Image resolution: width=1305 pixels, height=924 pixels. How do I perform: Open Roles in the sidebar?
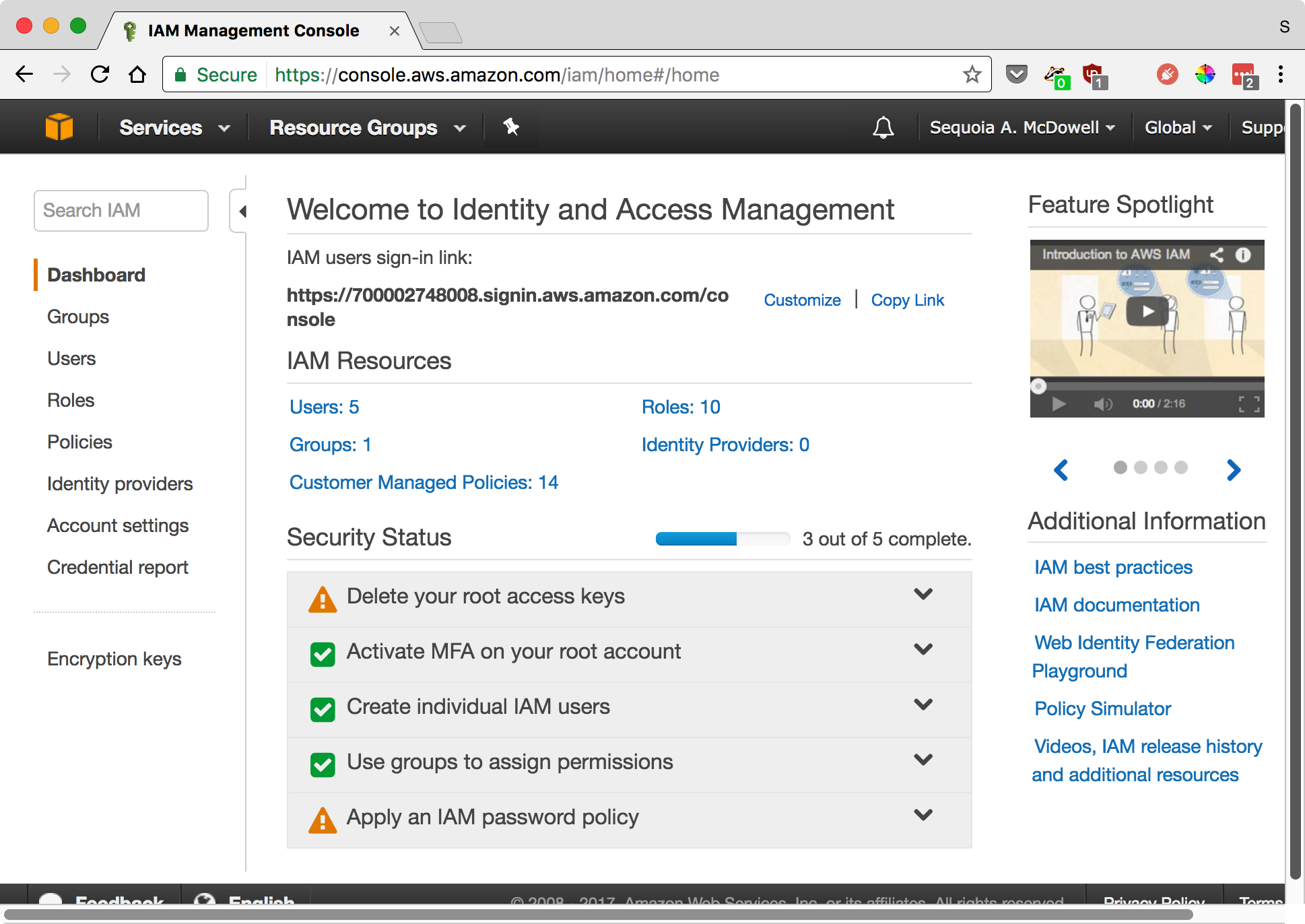click(71, 400)
